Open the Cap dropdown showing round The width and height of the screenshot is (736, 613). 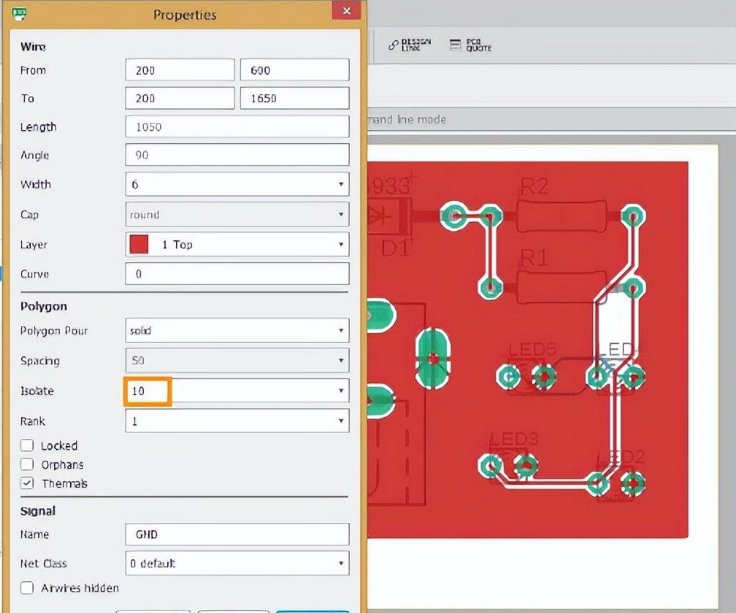click(237, 215)
